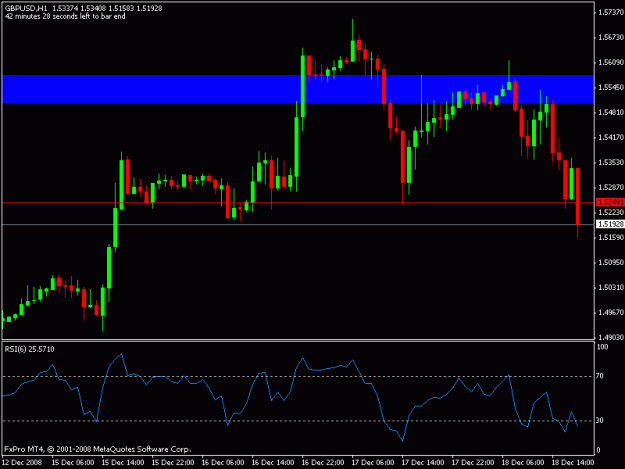Click the 1.52230 price axis label
The image size is (625, 469).
(611, 213)
